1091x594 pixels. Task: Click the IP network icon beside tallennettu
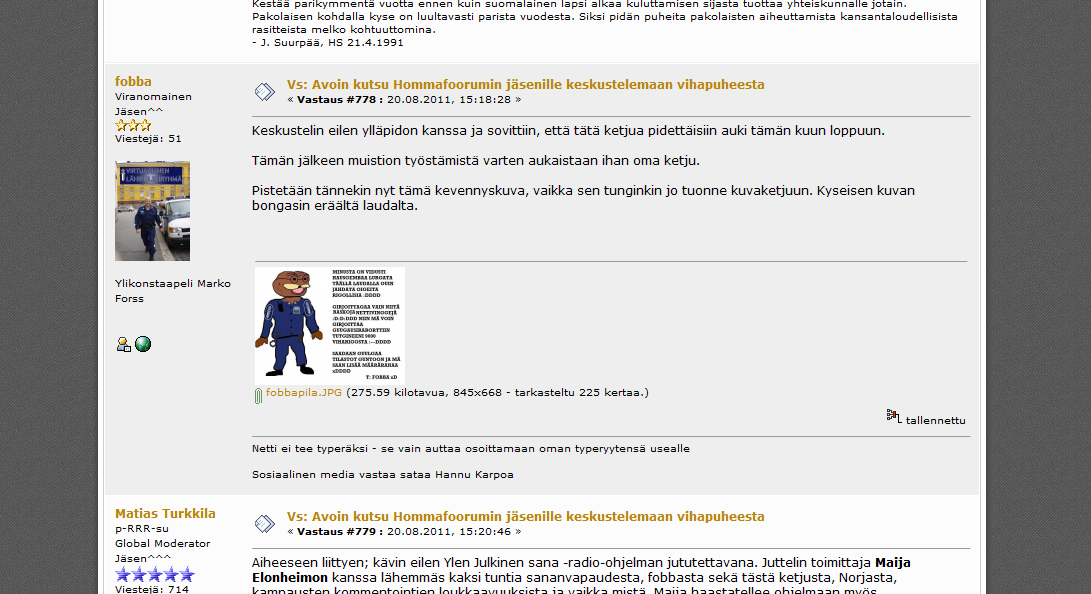(894, 416)
